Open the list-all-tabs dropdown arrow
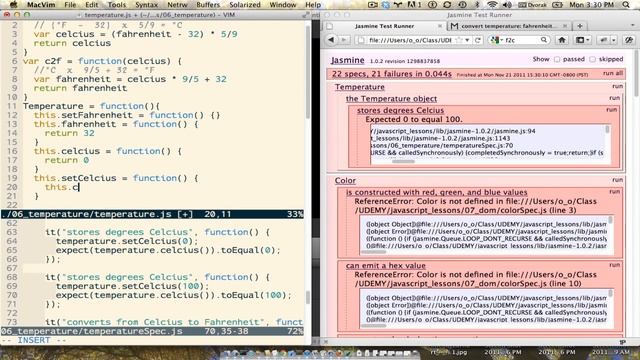Image resolution: width=640 pixels, height=360 pixels. tap(632, 26)
